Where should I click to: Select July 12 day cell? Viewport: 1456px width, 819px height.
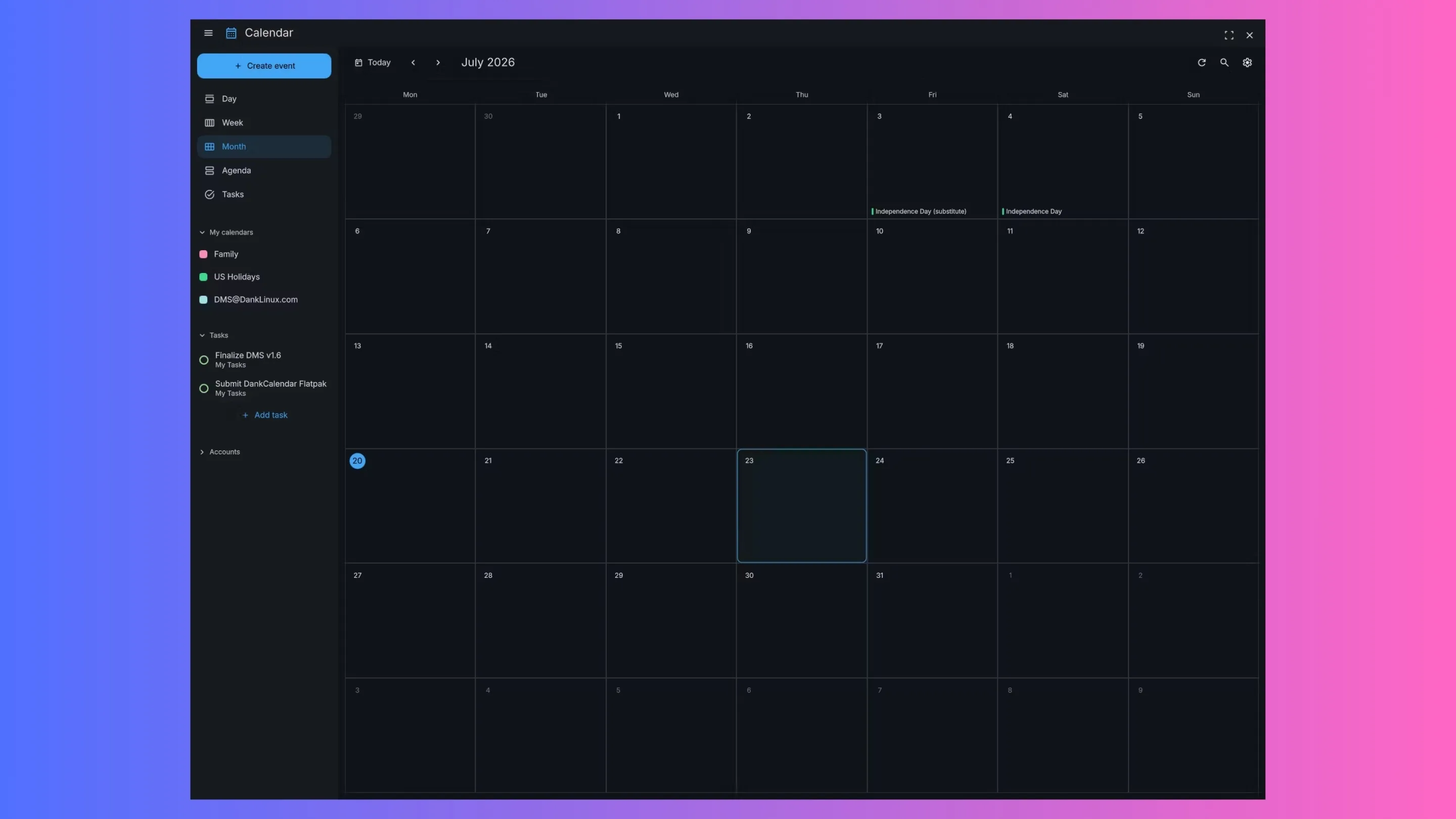[x=1193, y=277]
